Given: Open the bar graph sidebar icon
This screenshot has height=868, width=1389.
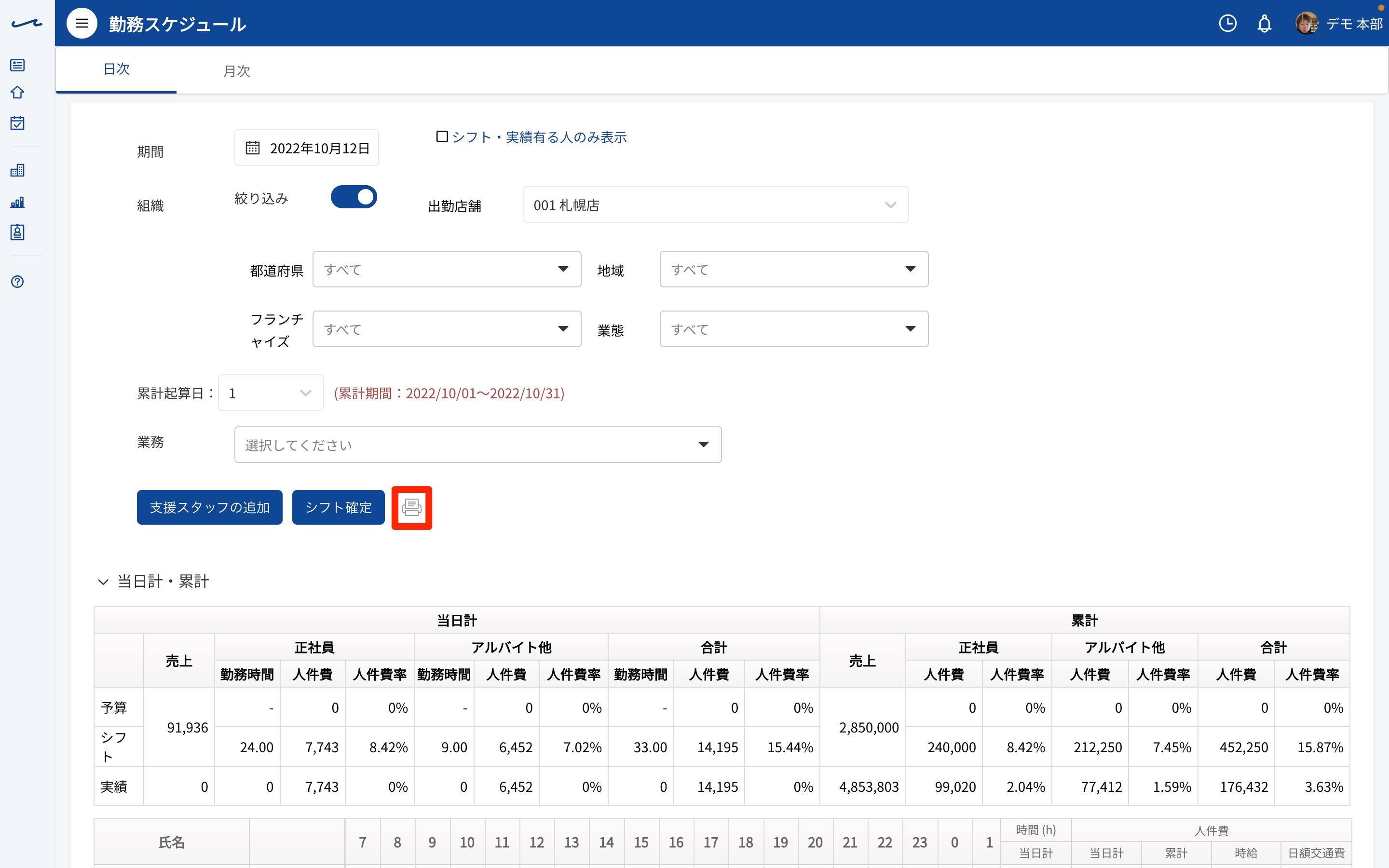Looking at the screenshot, I should point(17,202).
